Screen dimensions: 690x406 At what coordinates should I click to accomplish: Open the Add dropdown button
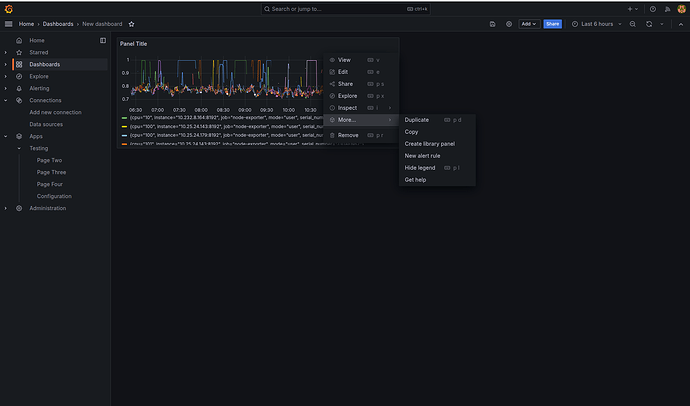[529, 24]
